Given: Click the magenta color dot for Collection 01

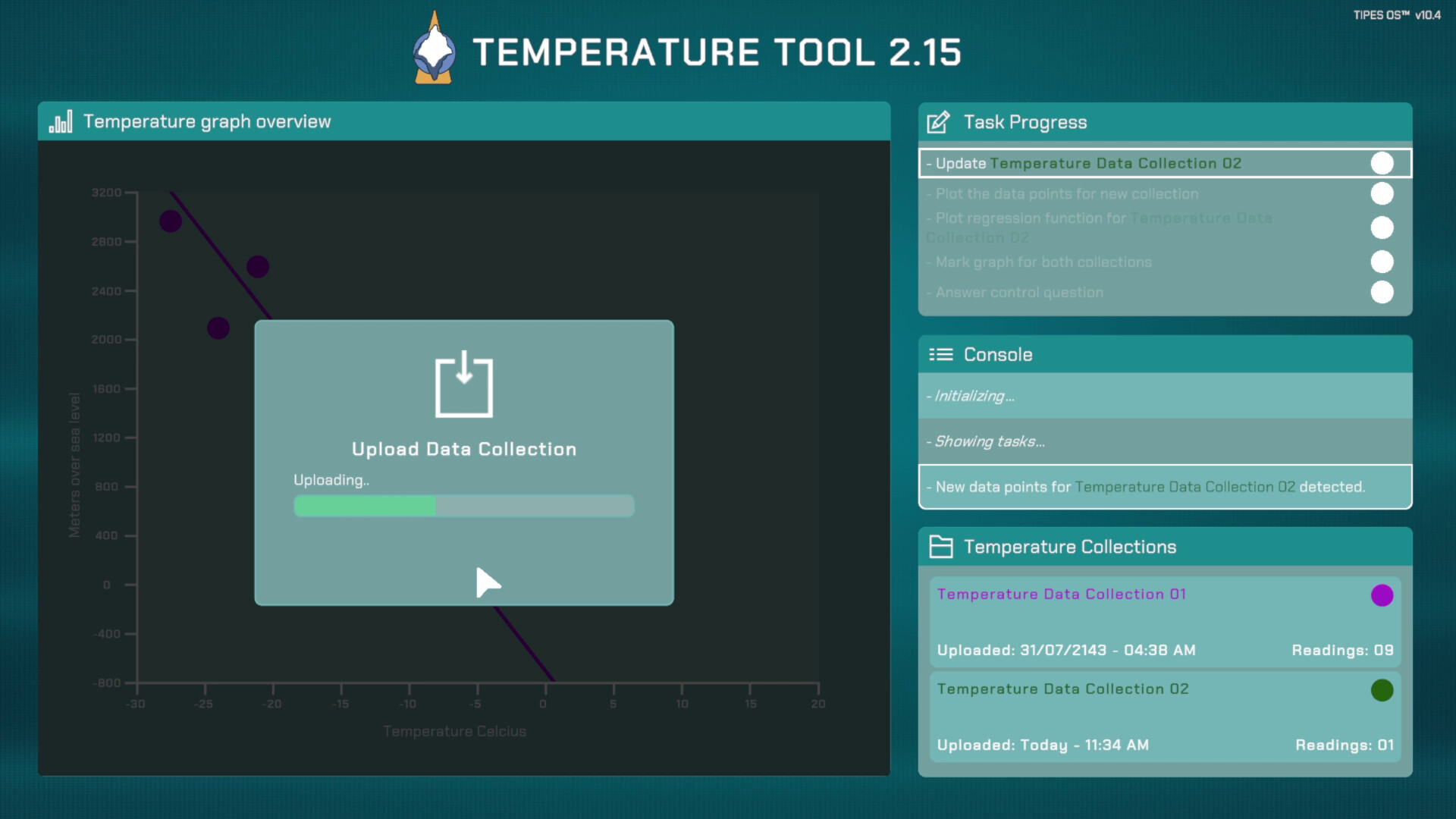Looking at the screenshot, I should pyautogui.click(x=1382, y=595).
